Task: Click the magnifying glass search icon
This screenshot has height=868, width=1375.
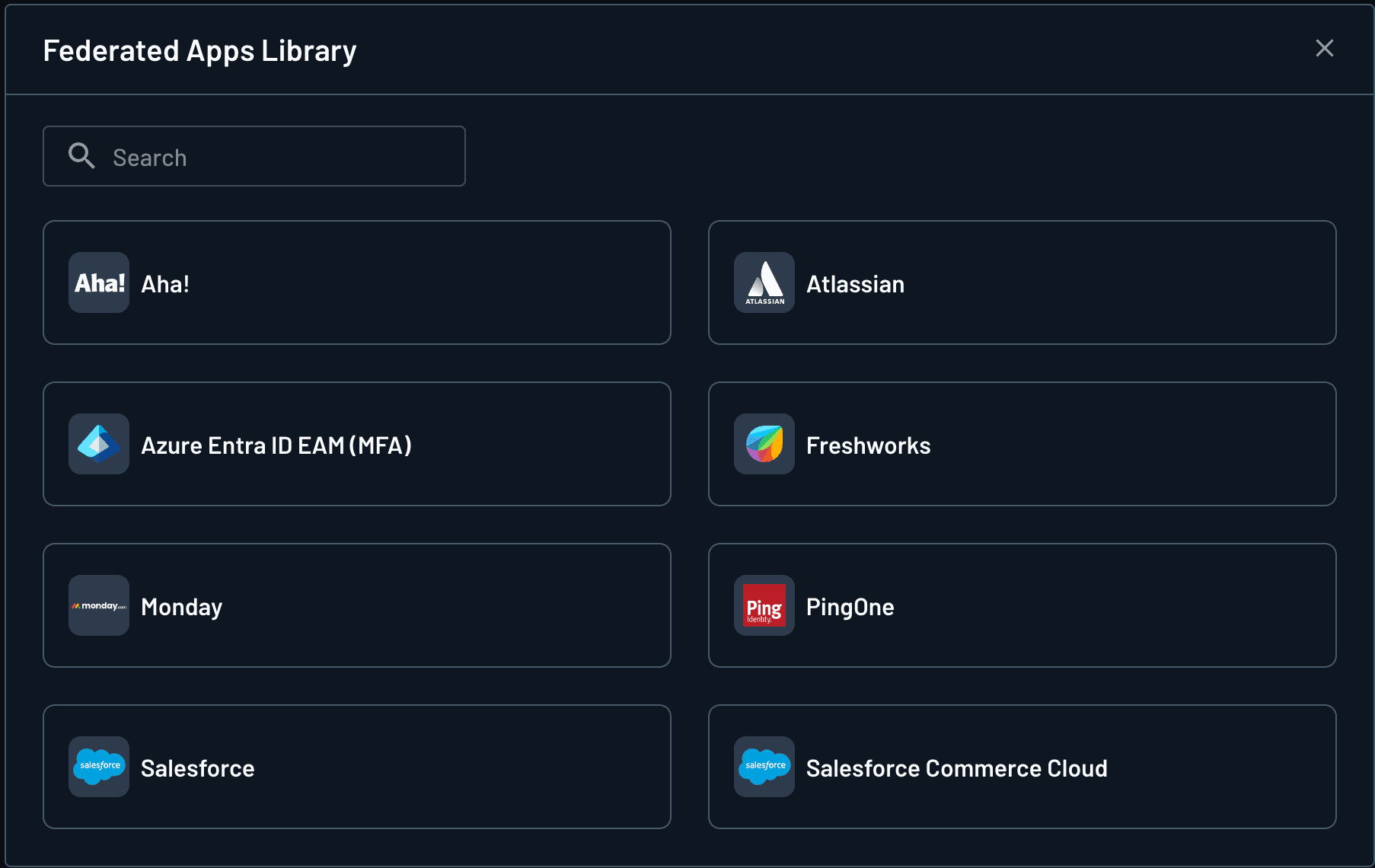Action: (x=81, y=156)
